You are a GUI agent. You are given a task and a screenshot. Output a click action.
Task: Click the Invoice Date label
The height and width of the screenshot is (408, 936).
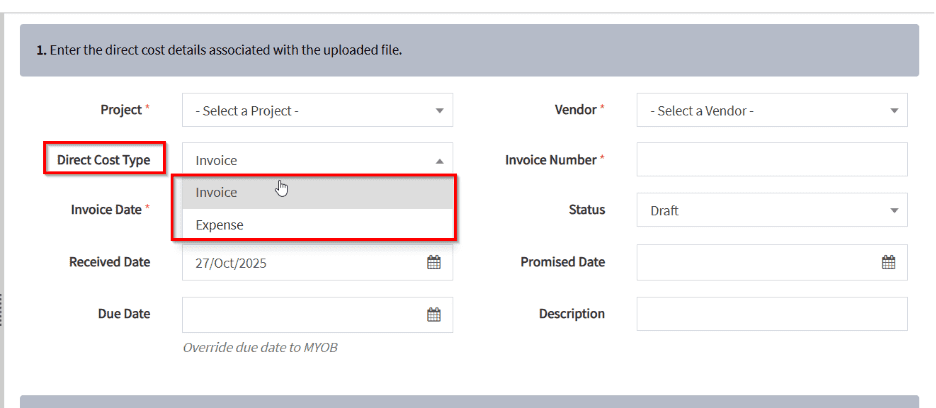pyautogui.click(x=106, y=210)
